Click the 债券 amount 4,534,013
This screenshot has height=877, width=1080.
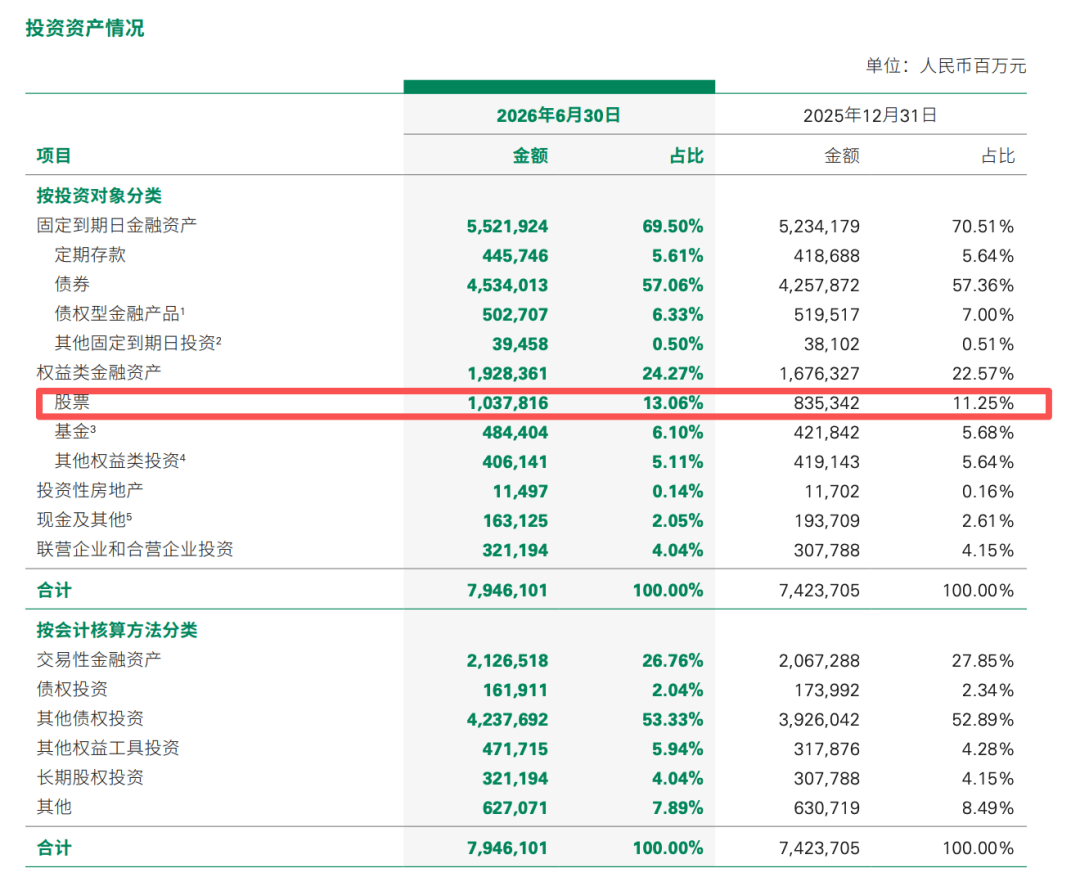click(x=508, y=285)
